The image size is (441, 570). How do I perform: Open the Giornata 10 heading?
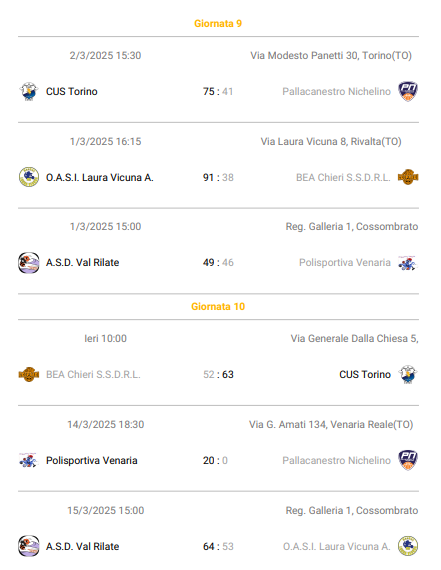[218, 306]
